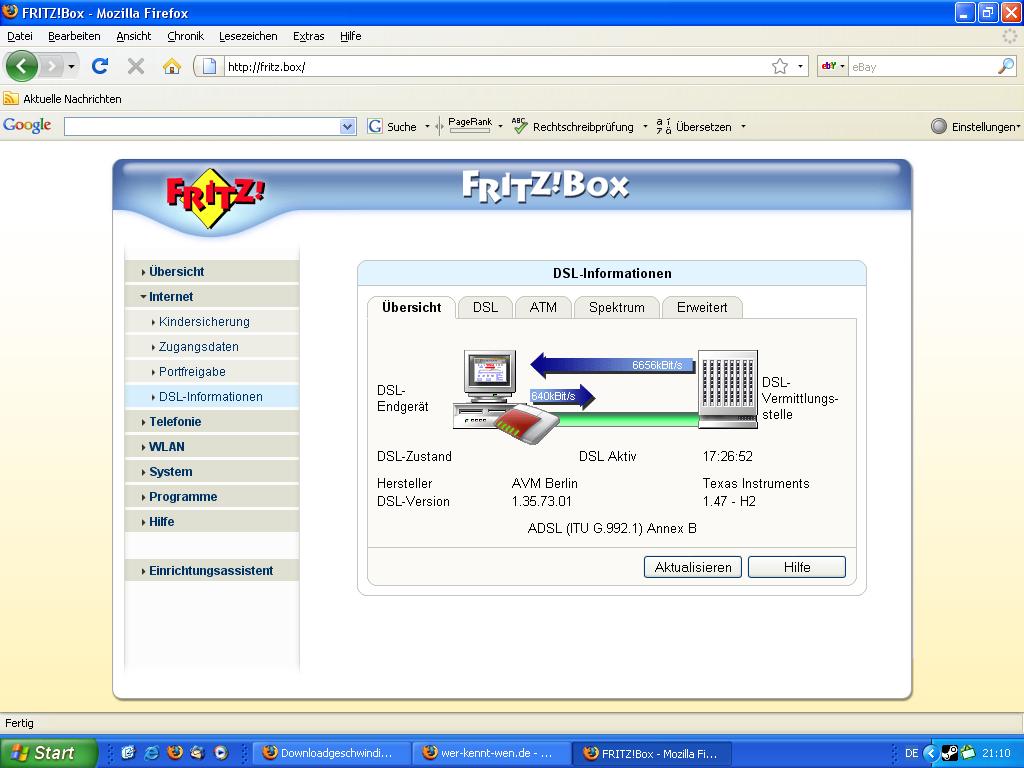The width and height of the screenshot is (1024, 768).
Task: Click the Übersetzen translate button
Action: click(694, 126)
